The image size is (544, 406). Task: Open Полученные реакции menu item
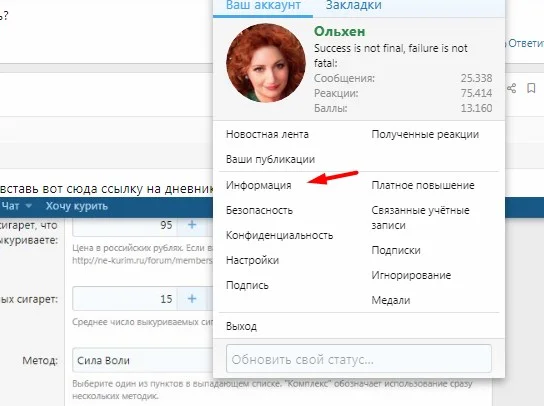click(425, 134)
